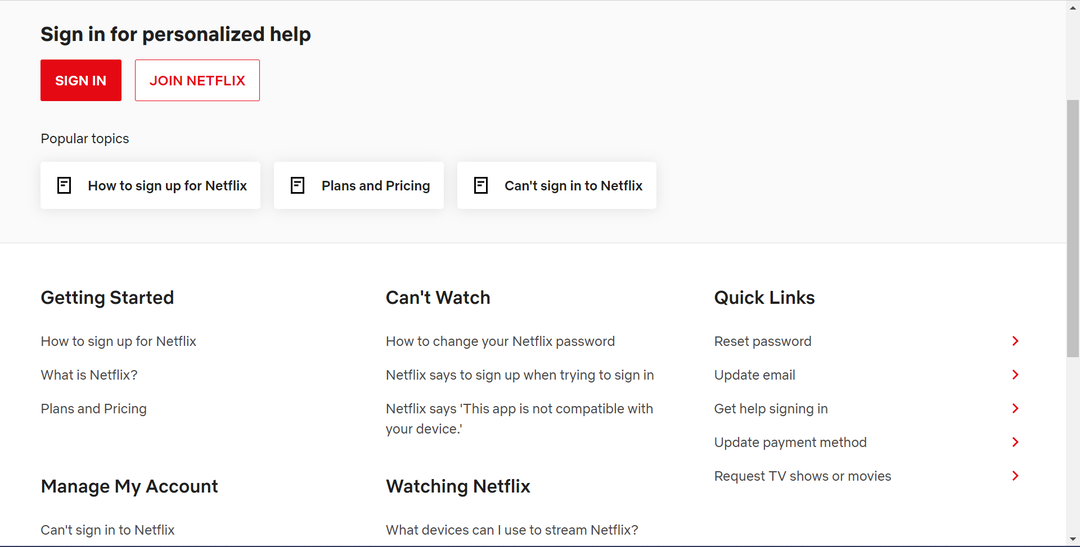Screen dimensions: 1080x547
Task: Click the chevron next to Get help signing in
Action: click(x=1015, y=409)
